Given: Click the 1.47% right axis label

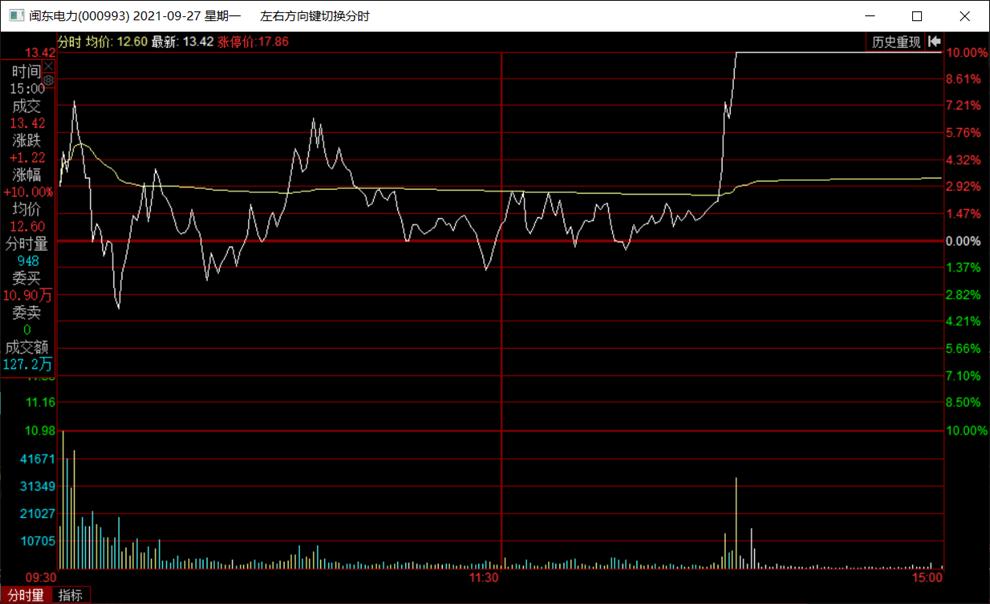Looking at the screenshot, I should pos(963,214).
